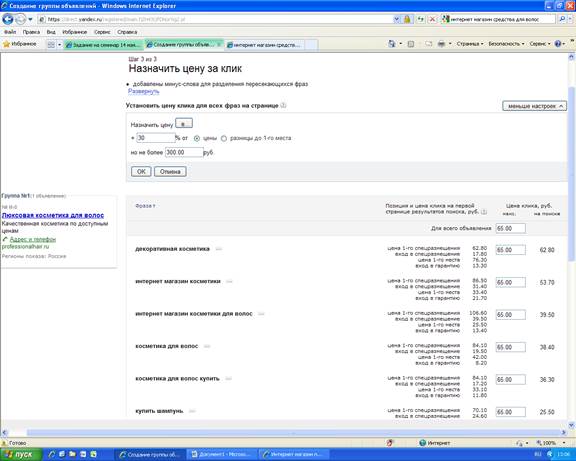Switch to 'Задание на семинар' tab
The image size is (576, 461).
tap(104, 45)
